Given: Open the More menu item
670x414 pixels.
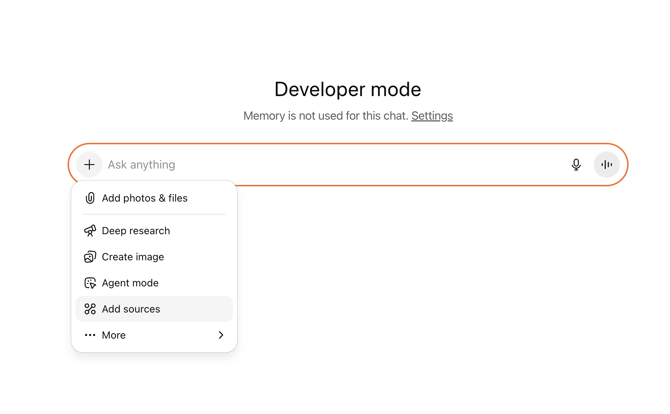Looking at the screenshot, I should [114, 336].
